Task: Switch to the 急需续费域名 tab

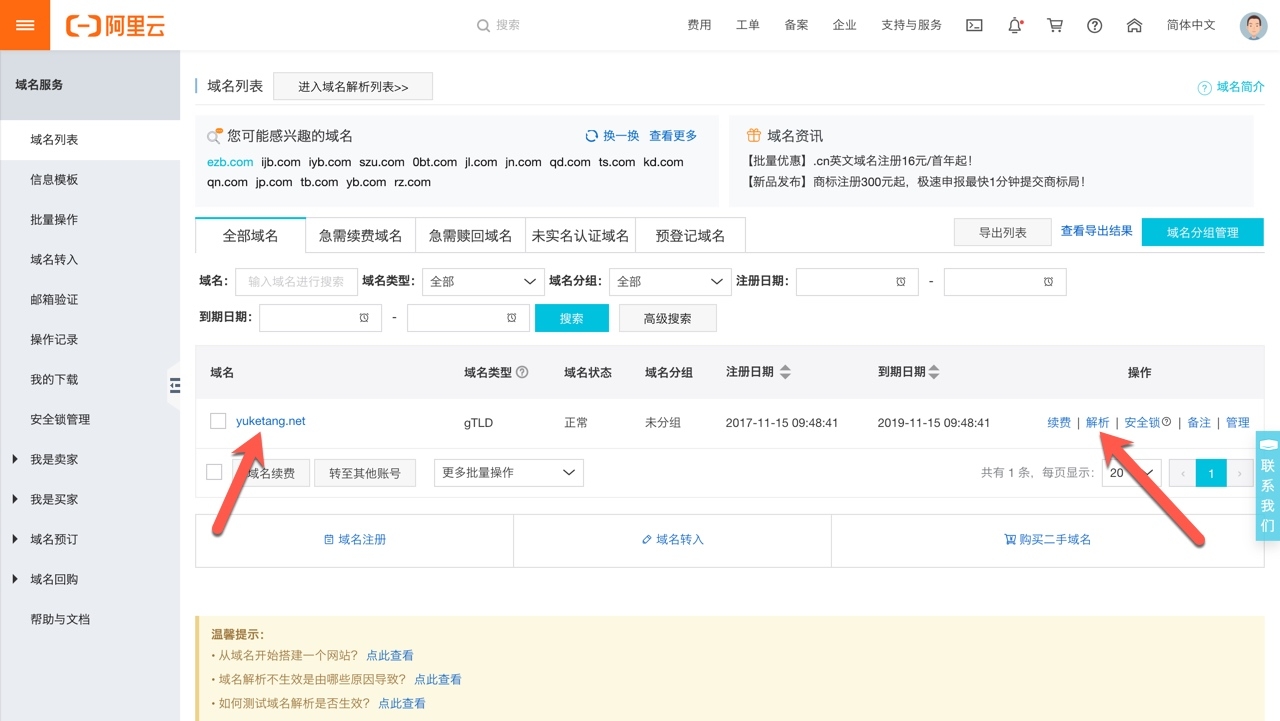Action: point(360,236)
